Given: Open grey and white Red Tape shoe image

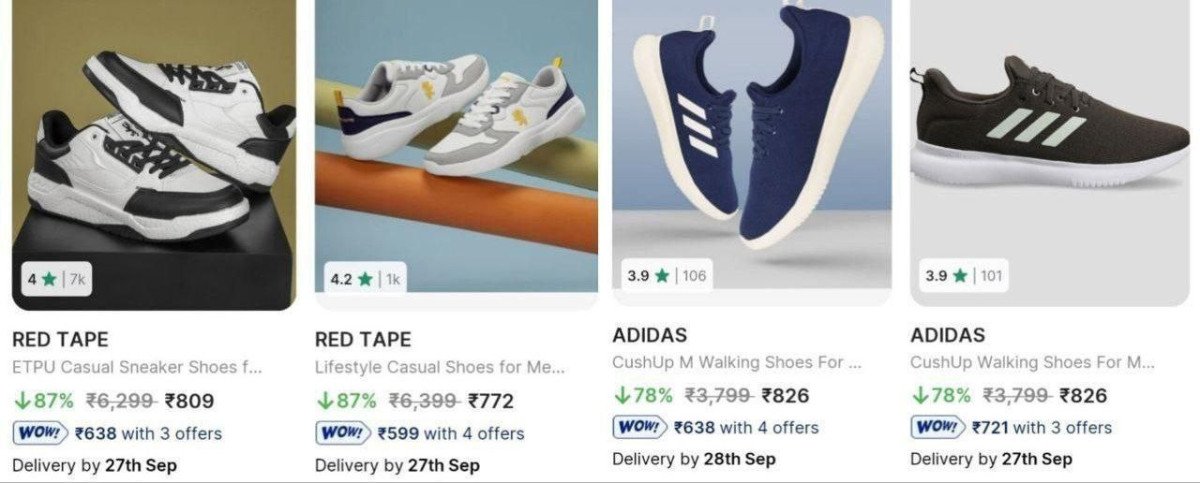Looking at the screenshot, I should pos(456,130).
